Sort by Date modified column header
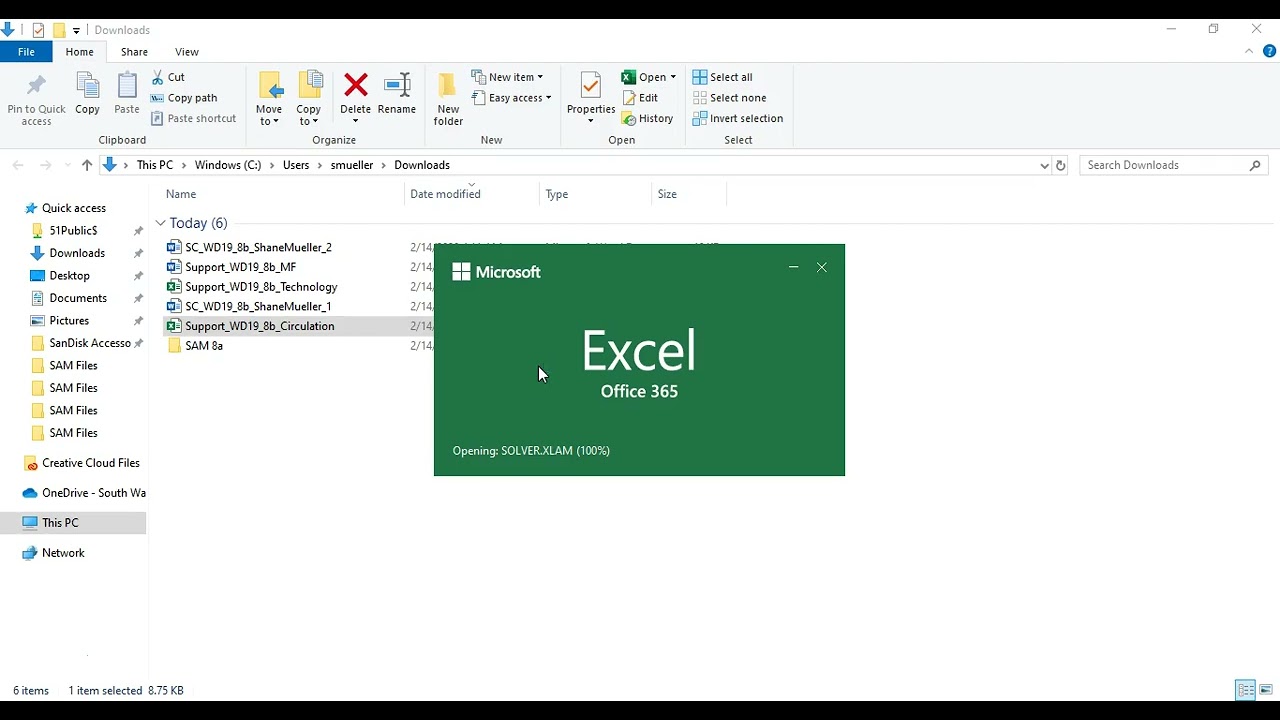Image resolution: width=1280 pixels, height=720 pixels. coord(445,194)
